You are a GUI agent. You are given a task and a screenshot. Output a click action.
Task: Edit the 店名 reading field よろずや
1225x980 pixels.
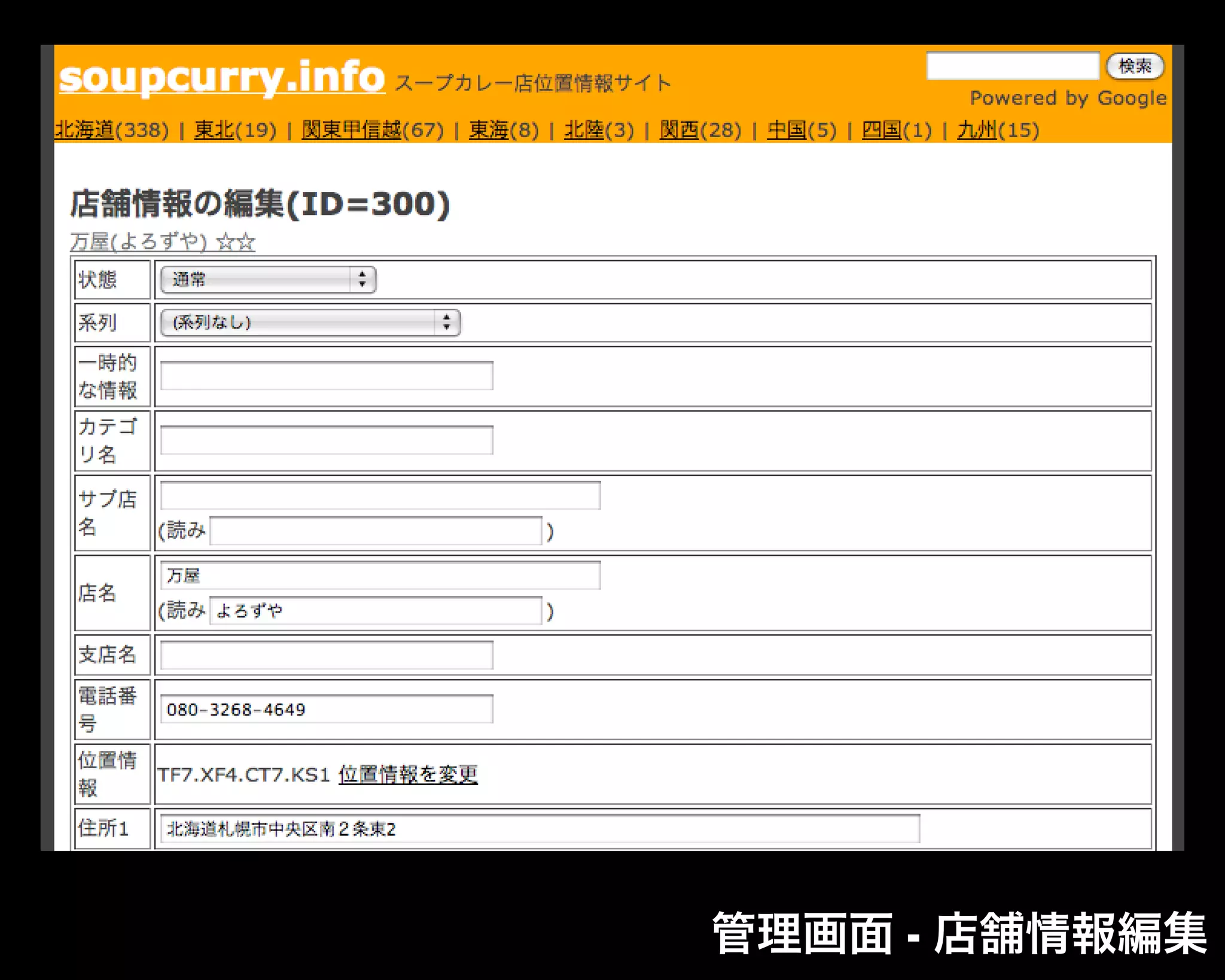[376, 611]
